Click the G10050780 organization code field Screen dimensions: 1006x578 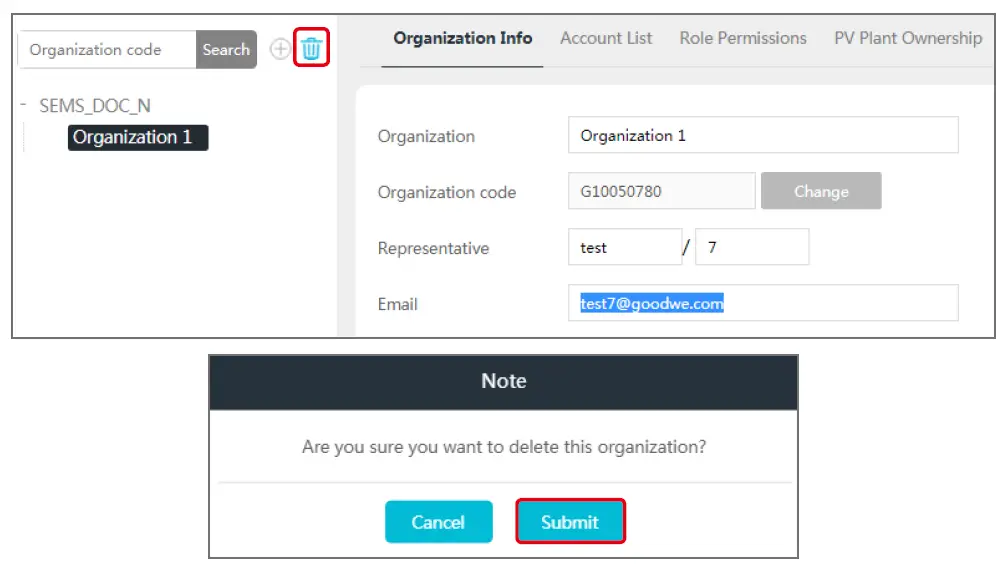point(661,190)
